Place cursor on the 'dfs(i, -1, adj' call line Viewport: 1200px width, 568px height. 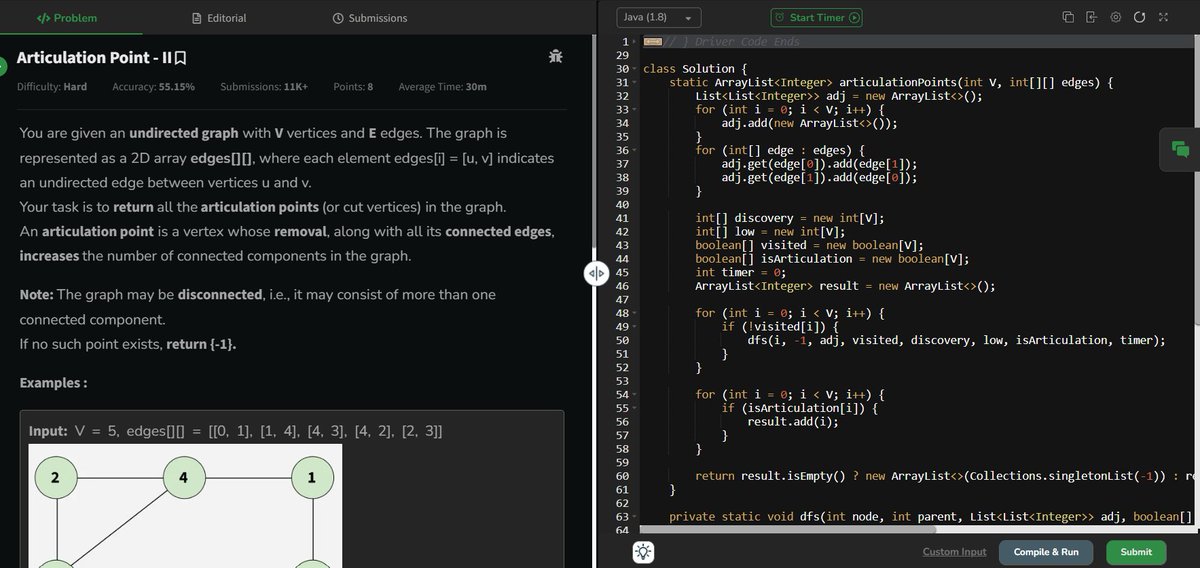point(956,340)
